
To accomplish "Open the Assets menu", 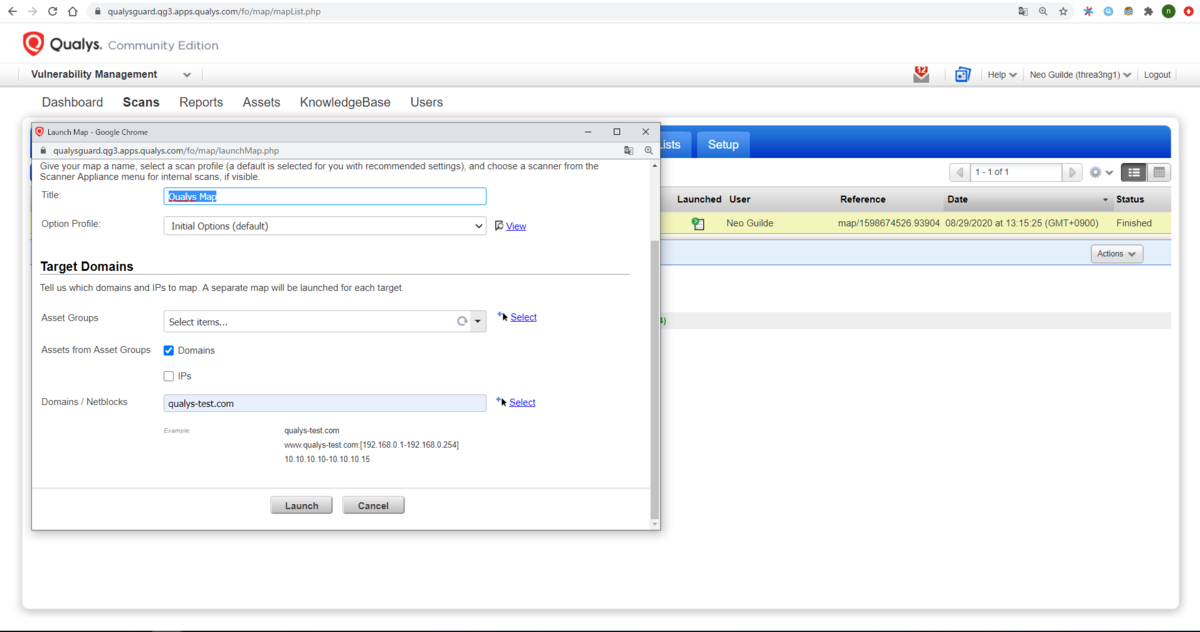I will pyautogui.click(x=262, y=102).
